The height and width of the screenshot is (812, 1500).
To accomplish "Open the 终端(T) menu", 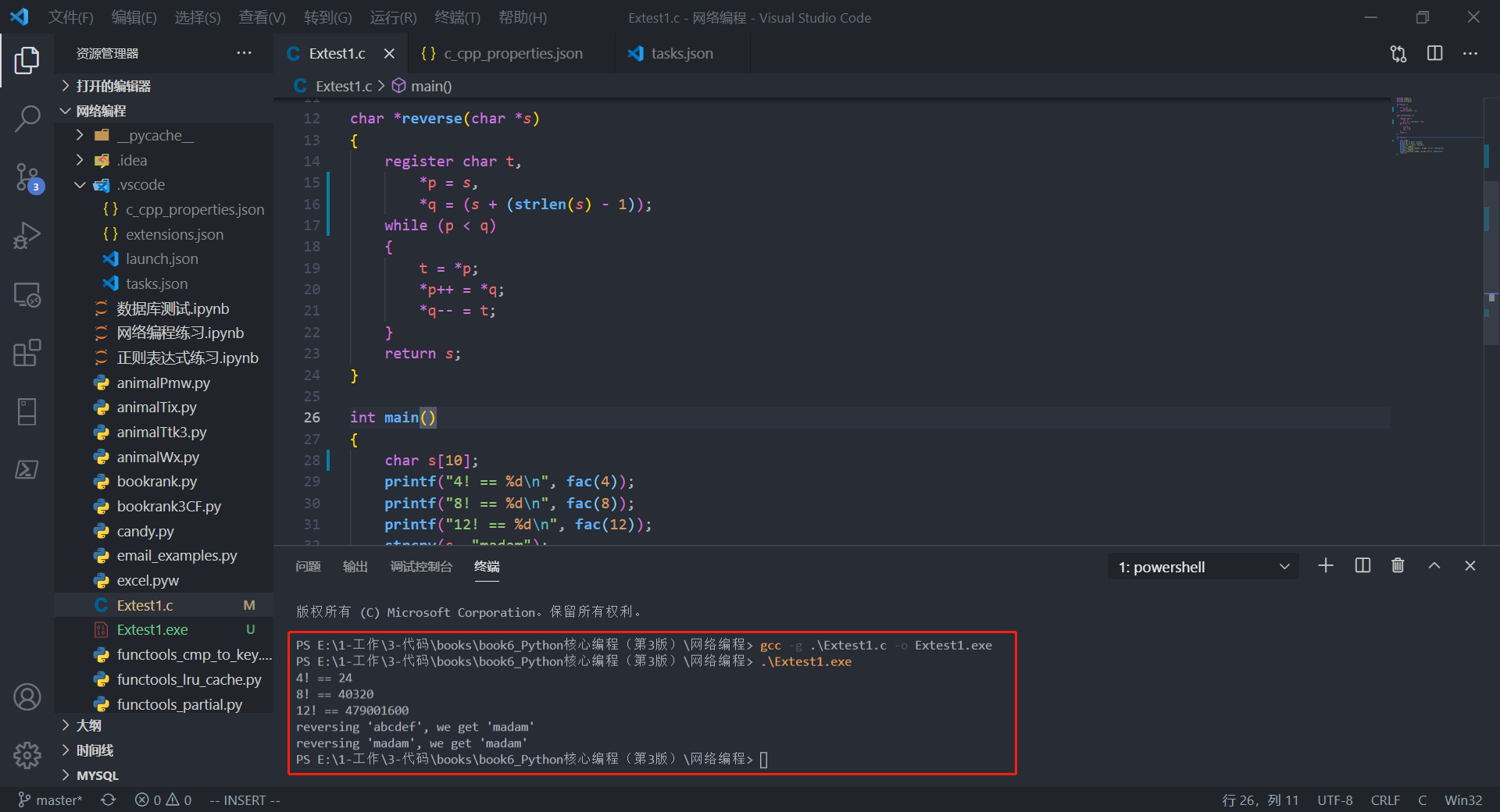I will tap(457, 17).
